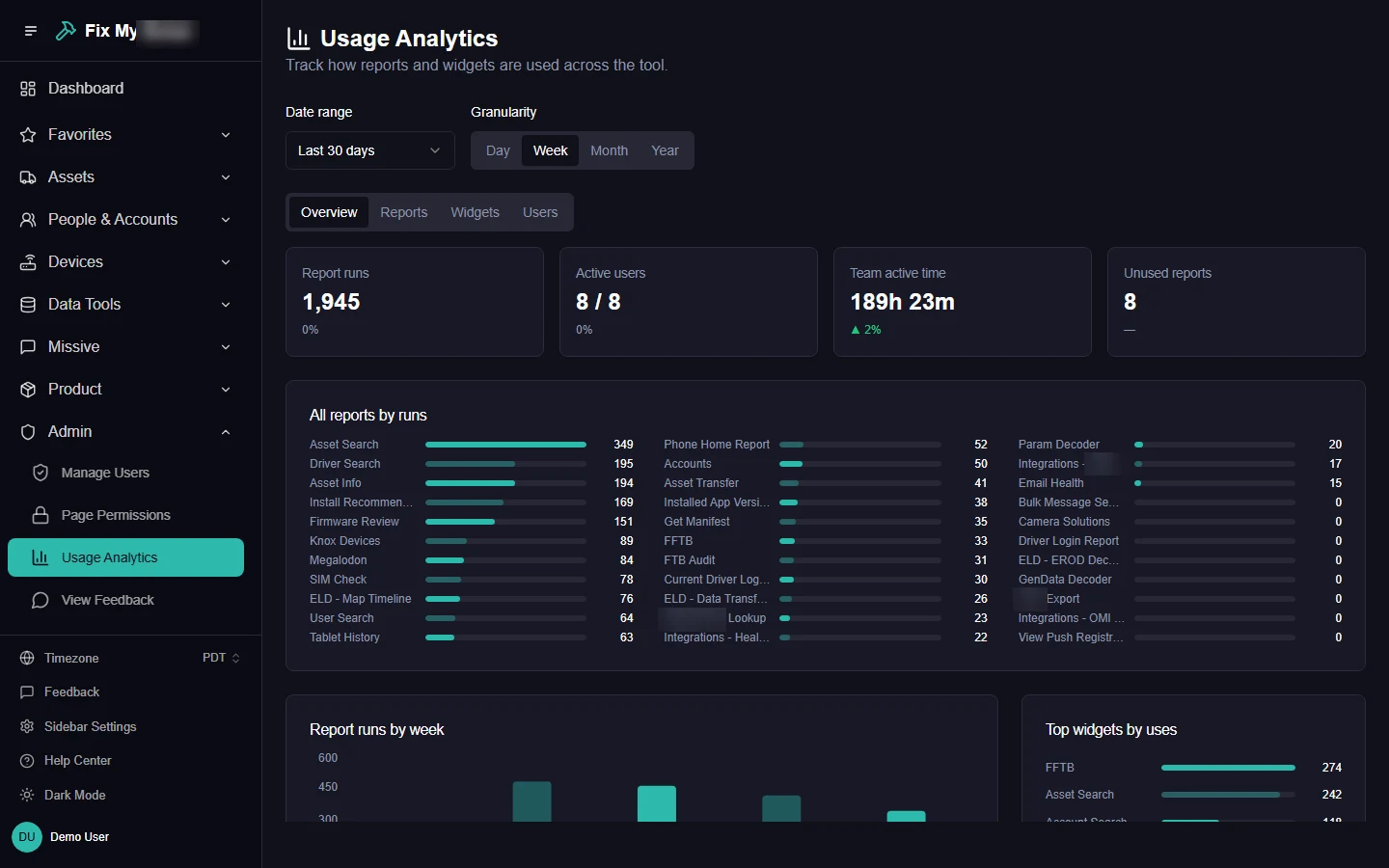Click the Sidebar Settings gear icon
Screen dimensions: 1389x868
(x=27, y=726)
